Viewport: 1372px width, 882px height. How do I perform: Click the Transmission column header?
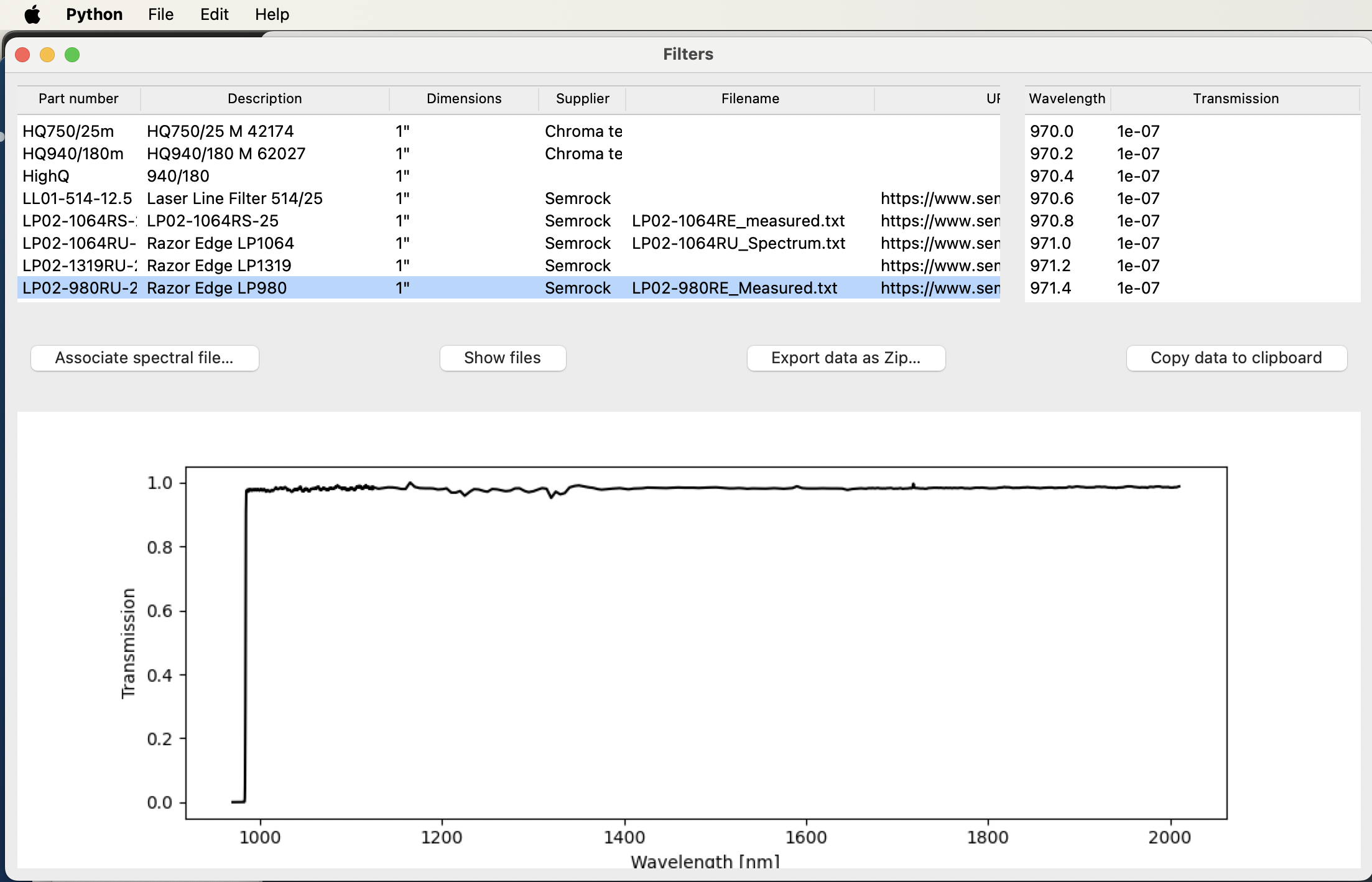tap(1235, 98)
